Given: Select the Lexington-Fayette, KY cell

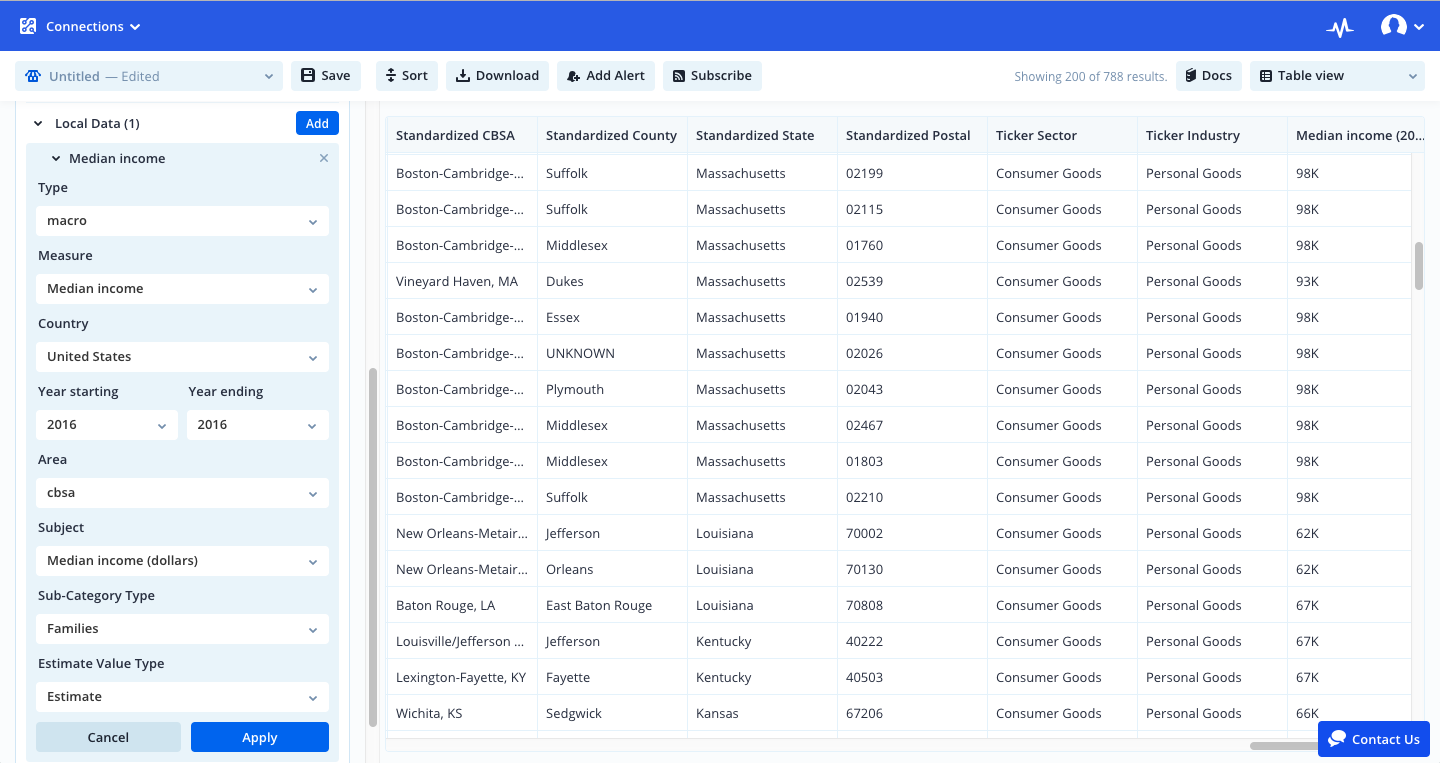Looking at the screenshot, I should [462, 678].
